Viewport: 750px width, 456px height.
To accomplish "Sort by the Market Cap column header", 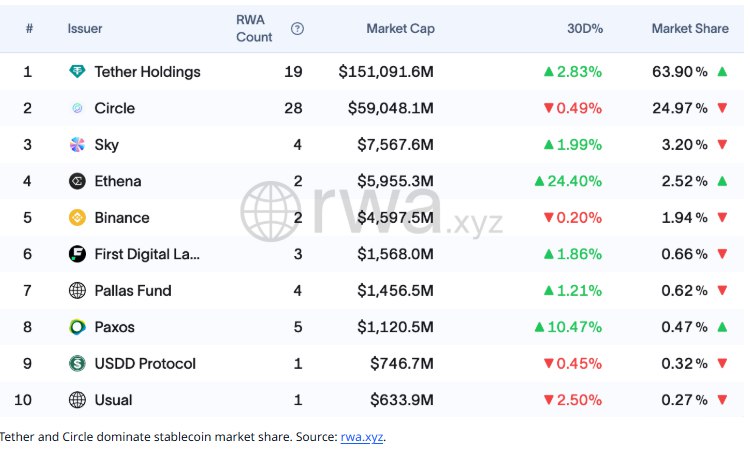I will [400, 29].
